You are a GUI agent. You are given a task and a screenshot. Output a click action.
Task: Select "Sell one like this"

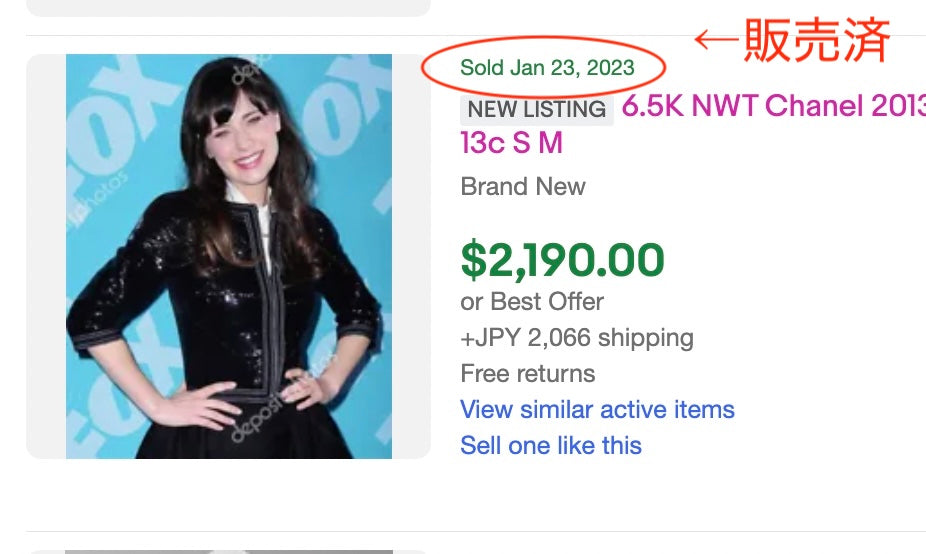coord(551,446)
